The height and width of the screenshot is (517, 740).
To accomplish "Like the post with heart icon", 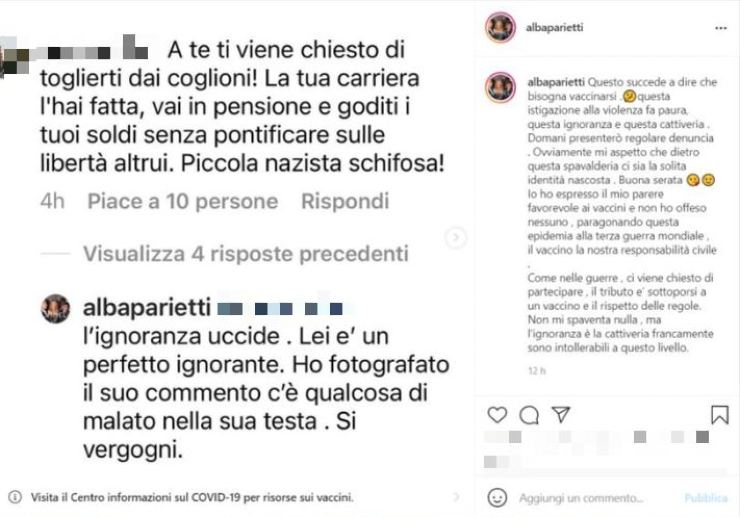I will (497, 415).
